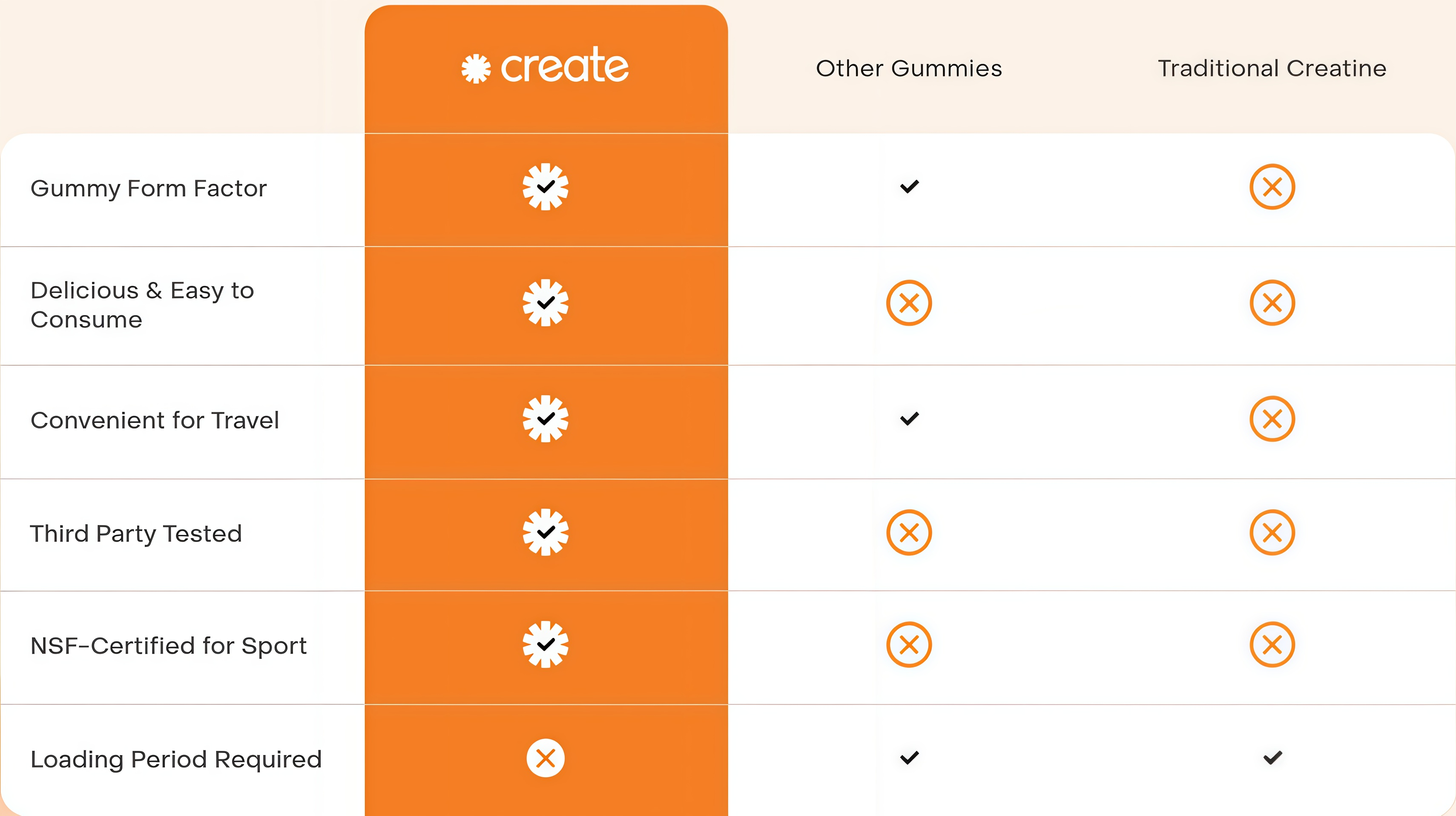Click the Third Party Tested row label
Screen dimensions: 1456x816
[x=136, y=534]
